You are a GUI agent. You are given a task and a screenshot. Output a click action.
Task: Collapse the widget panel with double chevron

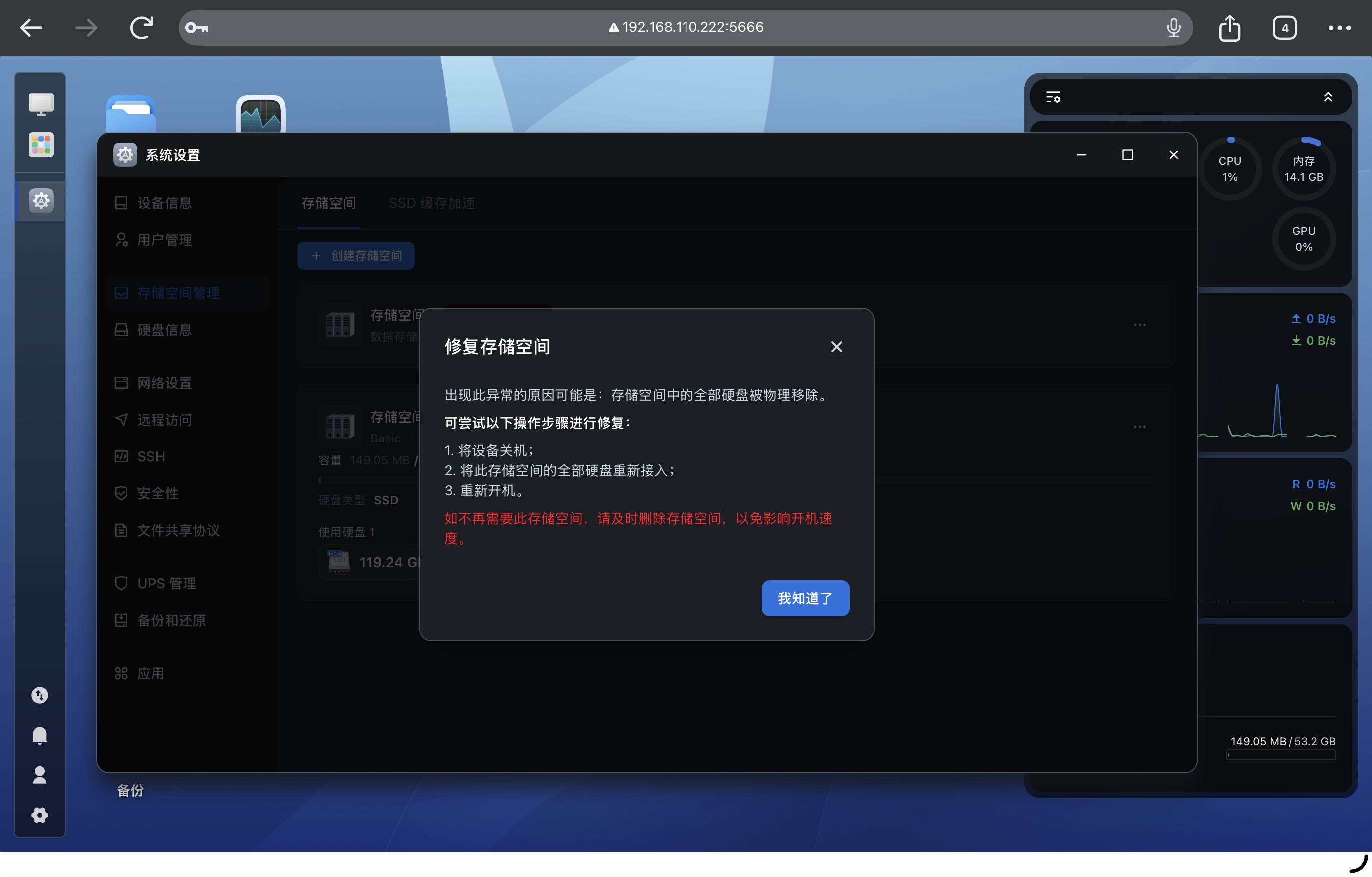(1328, 97)
